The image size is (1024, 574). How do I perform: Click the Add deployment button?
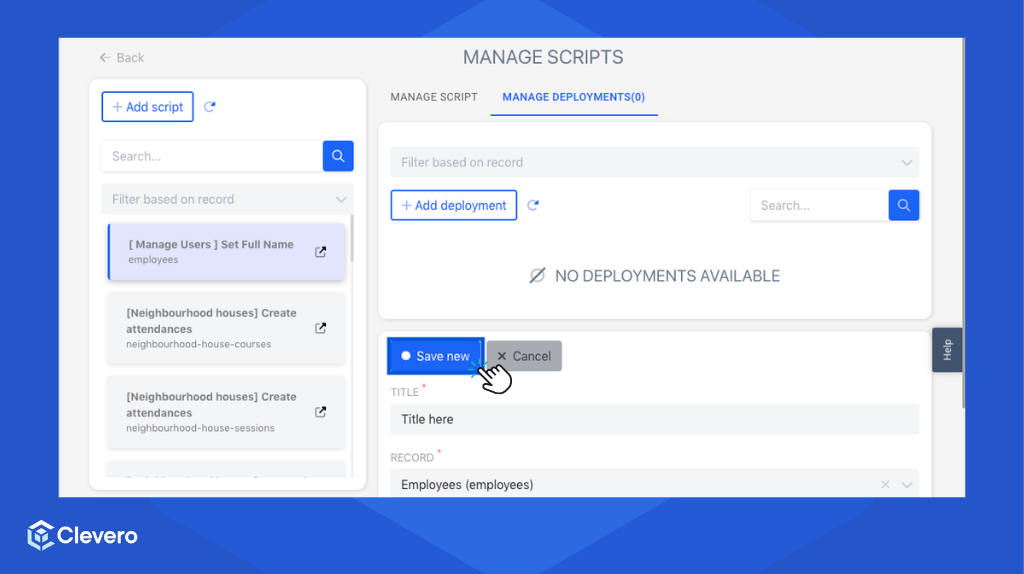[454, 205]
